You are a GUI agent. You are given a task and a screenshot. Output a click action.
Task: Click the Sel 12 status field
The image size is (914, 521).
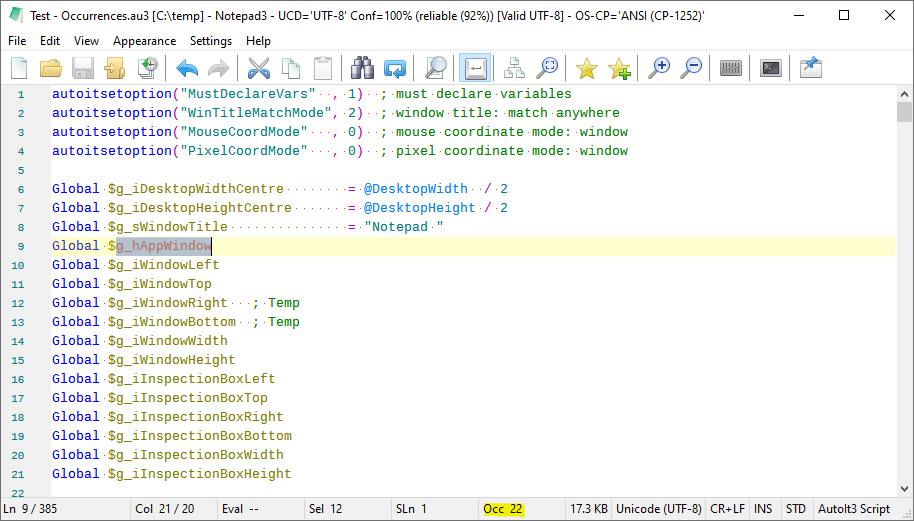pos(347,509)
